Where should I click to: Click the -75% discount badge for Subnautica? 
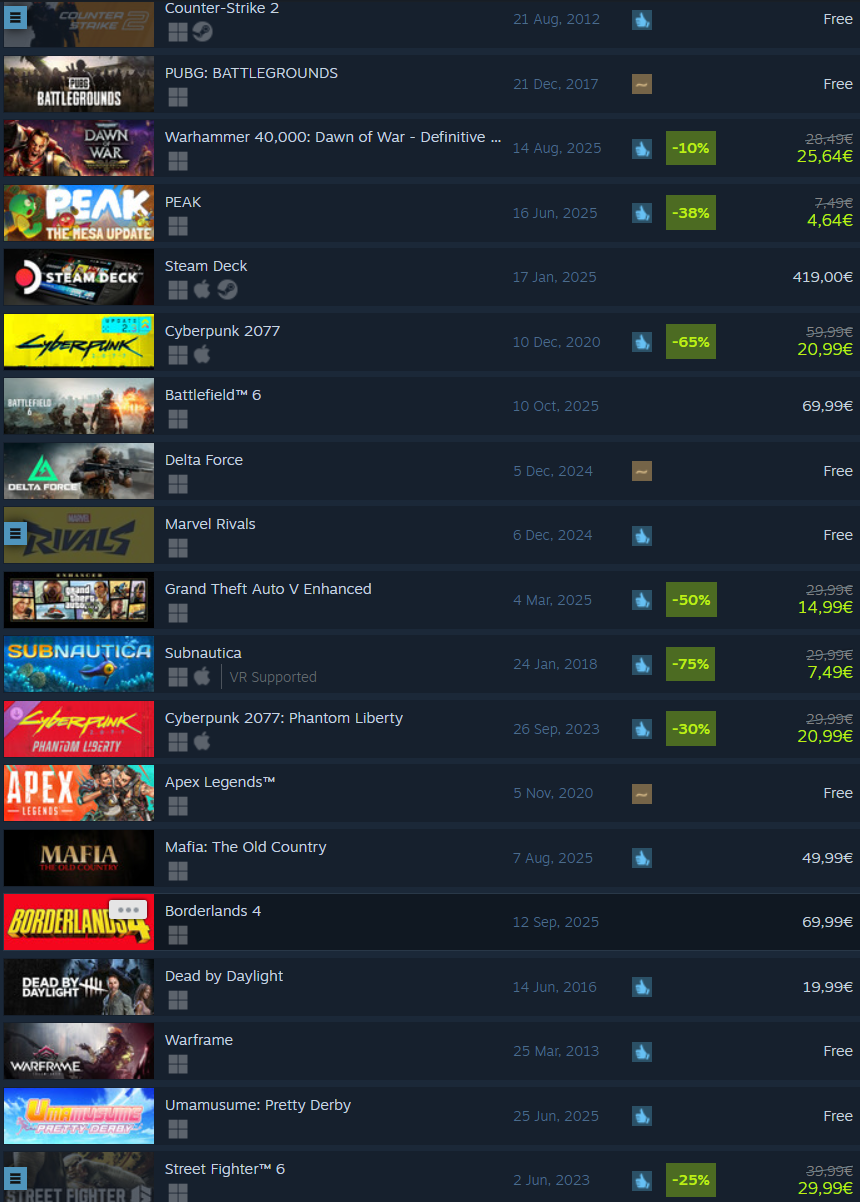pyautogui.click(x=691, y=664)
